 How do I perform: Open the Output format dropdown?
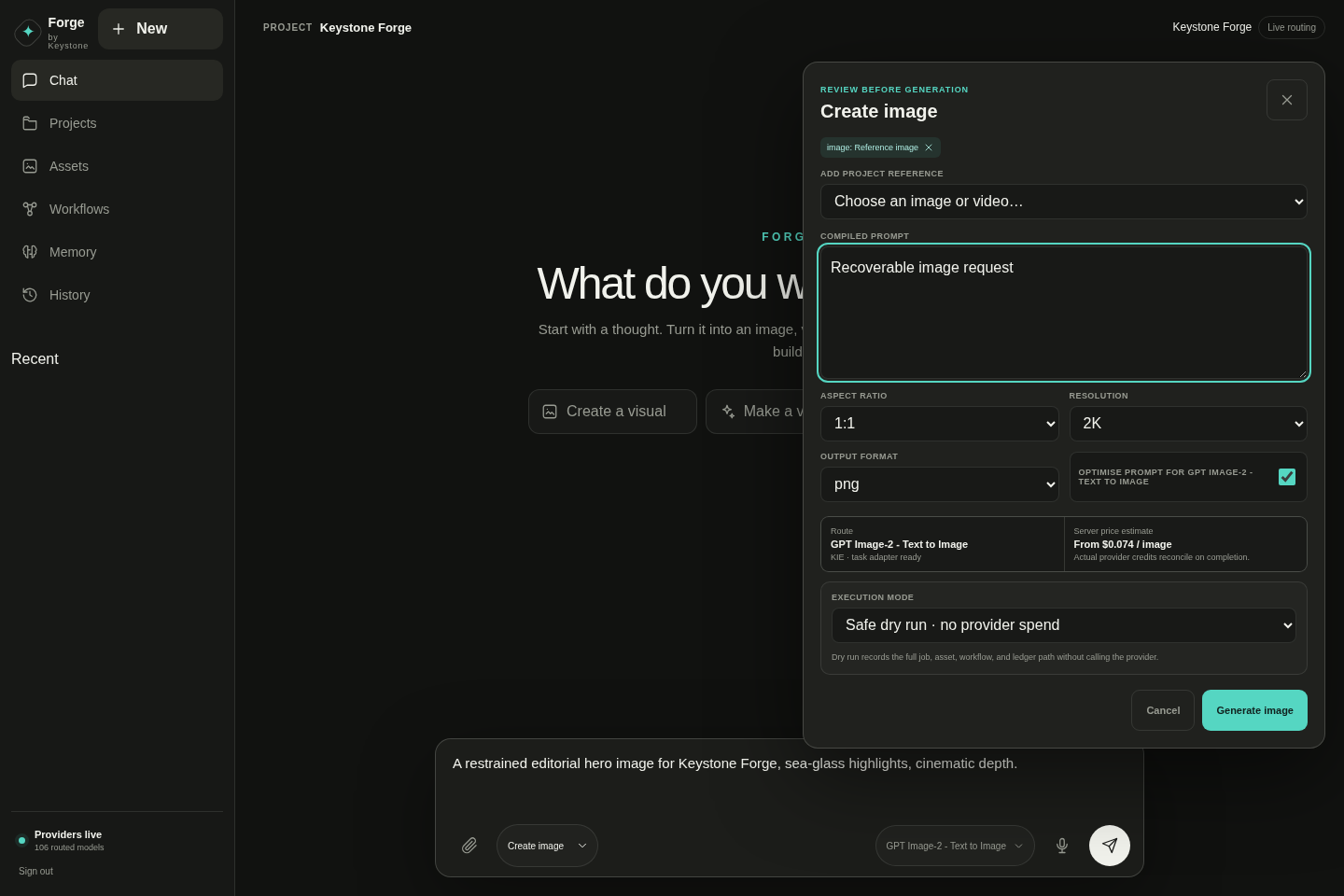pos(939,484)
